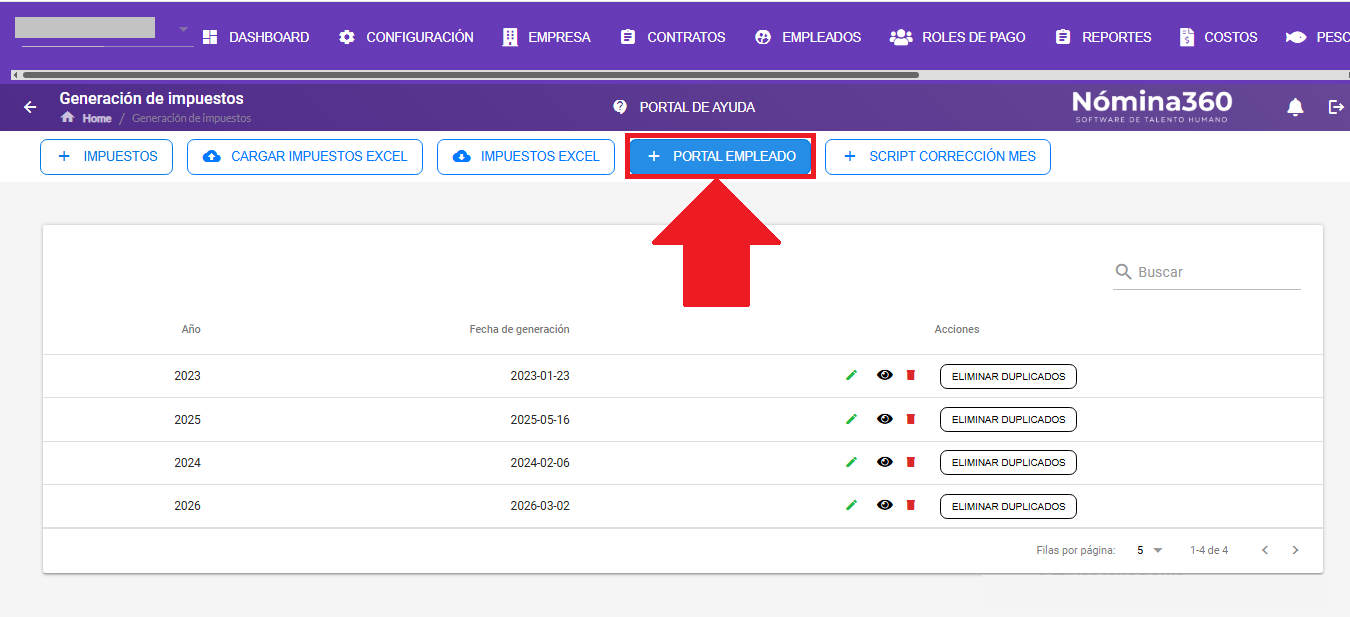
Task: Delete the 2025 row with trash icon
Action: pos(910,419)
